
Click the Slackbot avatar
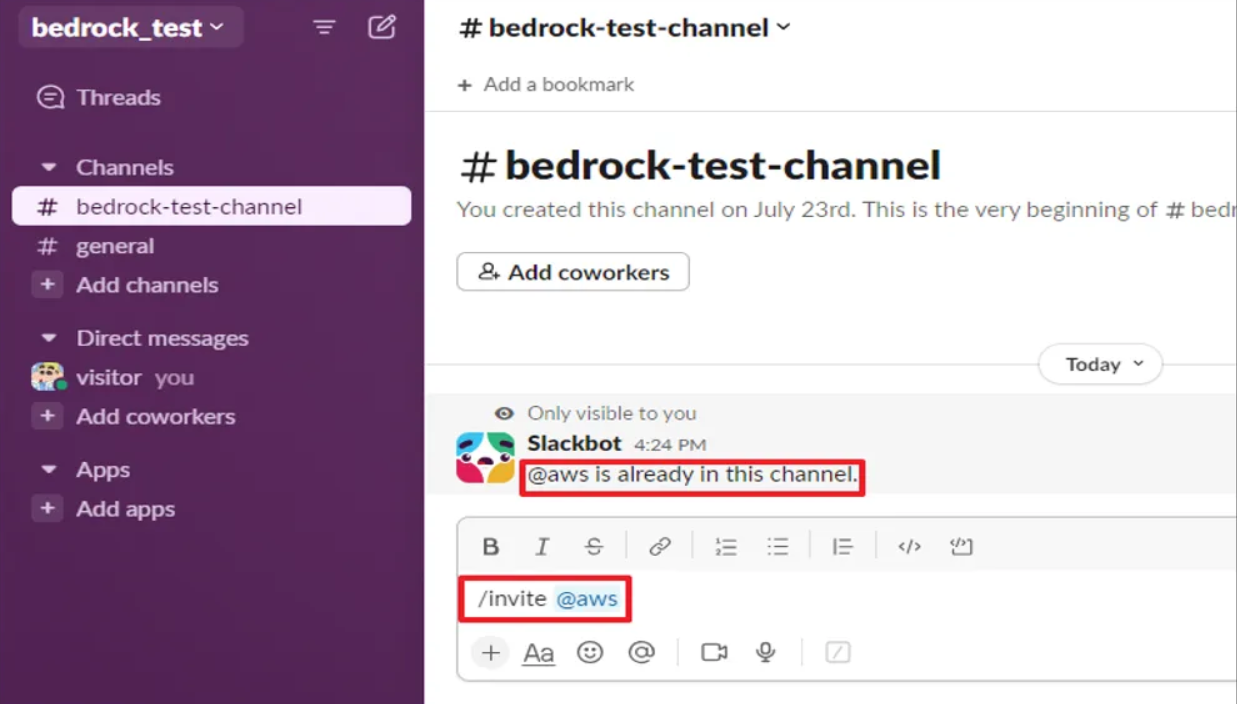tap(485, 458)
